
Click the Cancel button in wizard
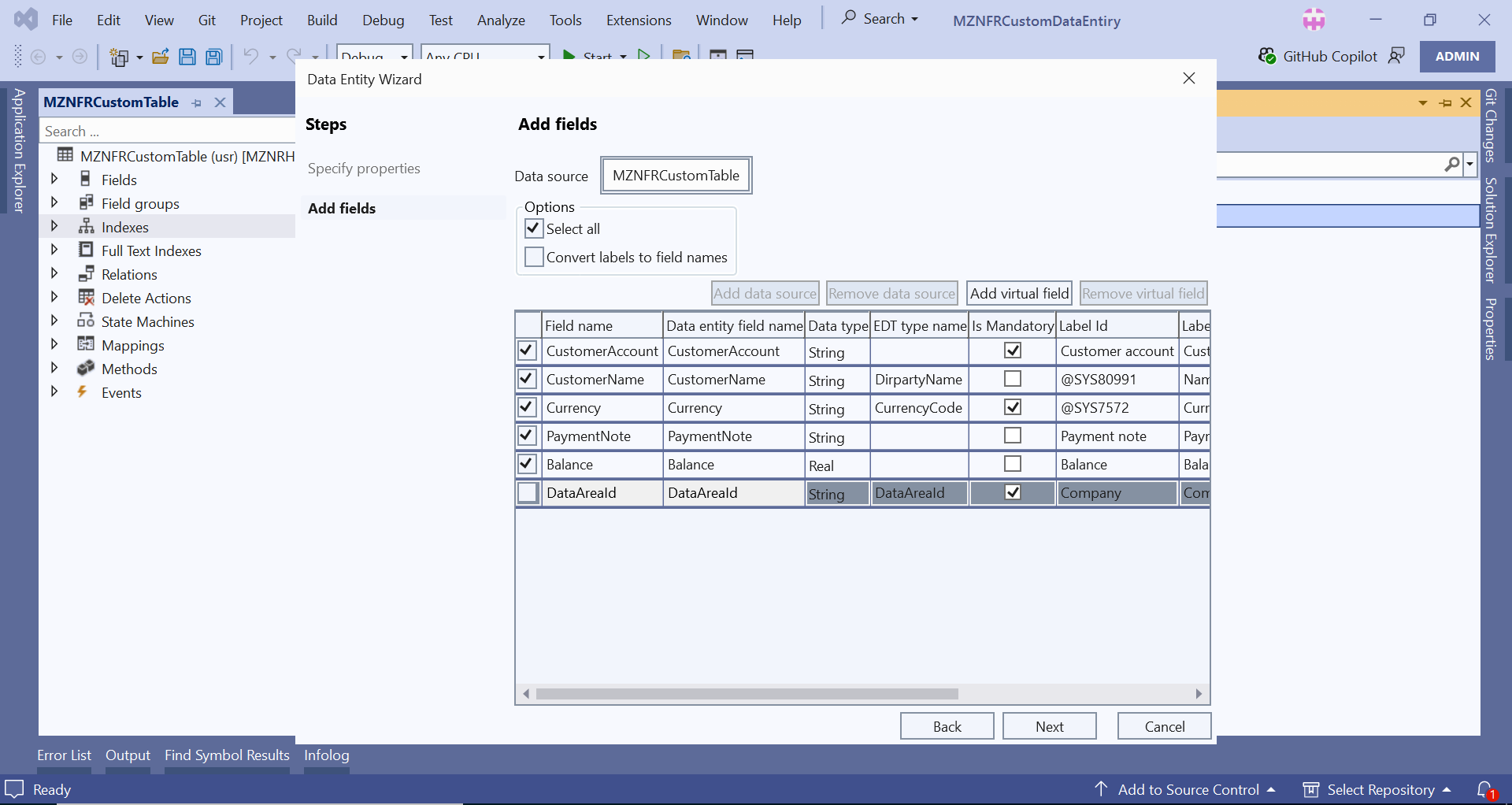click(1165, 726)
